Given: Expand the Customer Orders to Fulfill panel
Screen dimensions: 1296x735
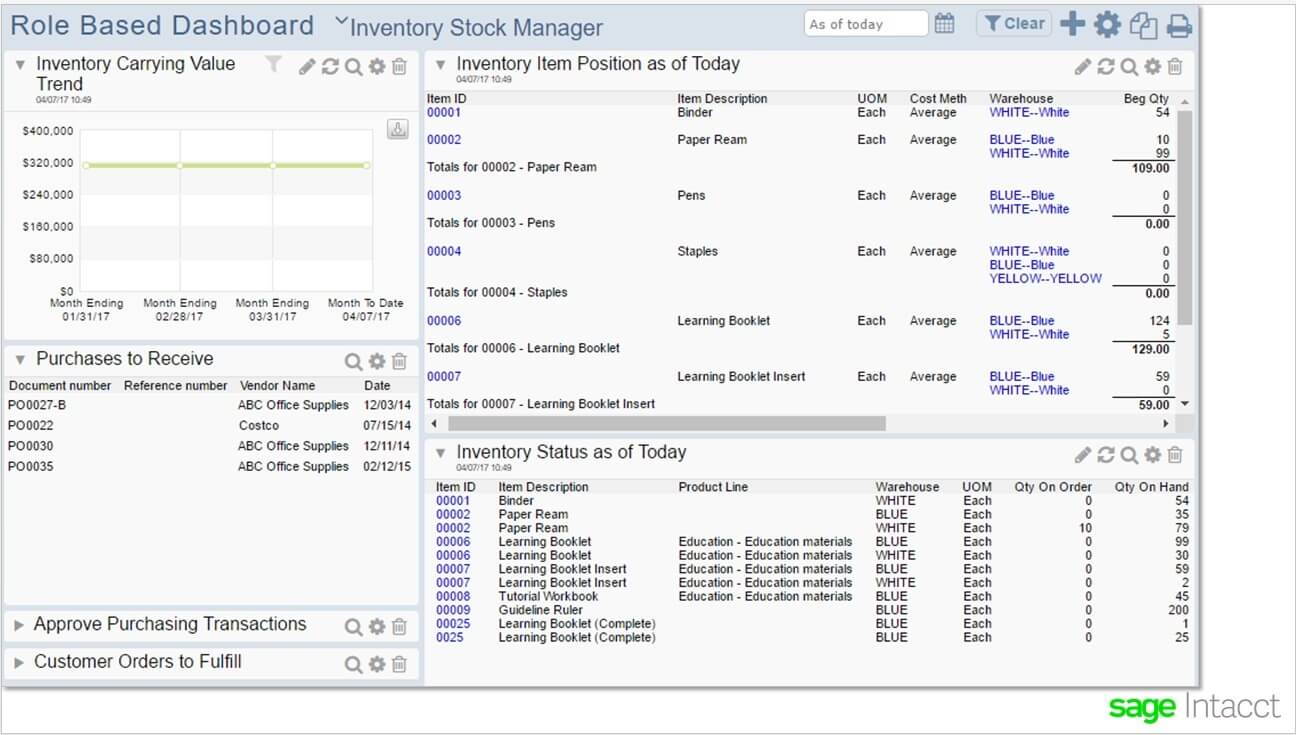Looking at the screenshot, I should pos(19,662).
